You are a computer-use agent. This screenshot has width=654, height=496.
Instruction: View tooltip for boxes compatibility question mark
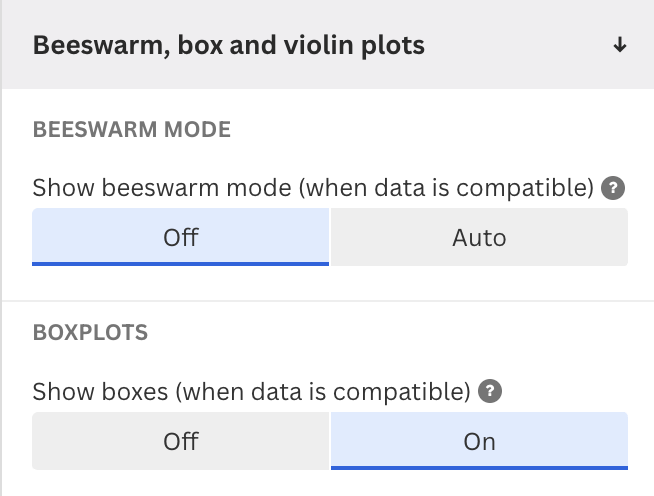[490, 391]
